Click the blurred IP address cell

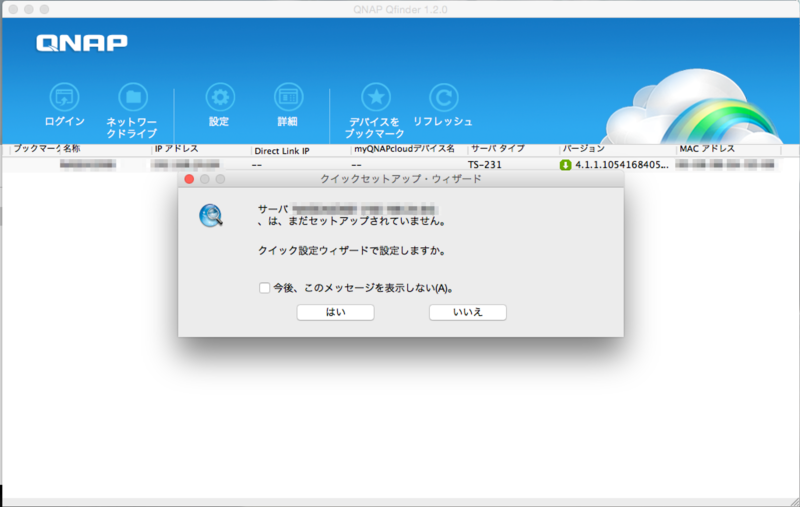click(186, 164)
